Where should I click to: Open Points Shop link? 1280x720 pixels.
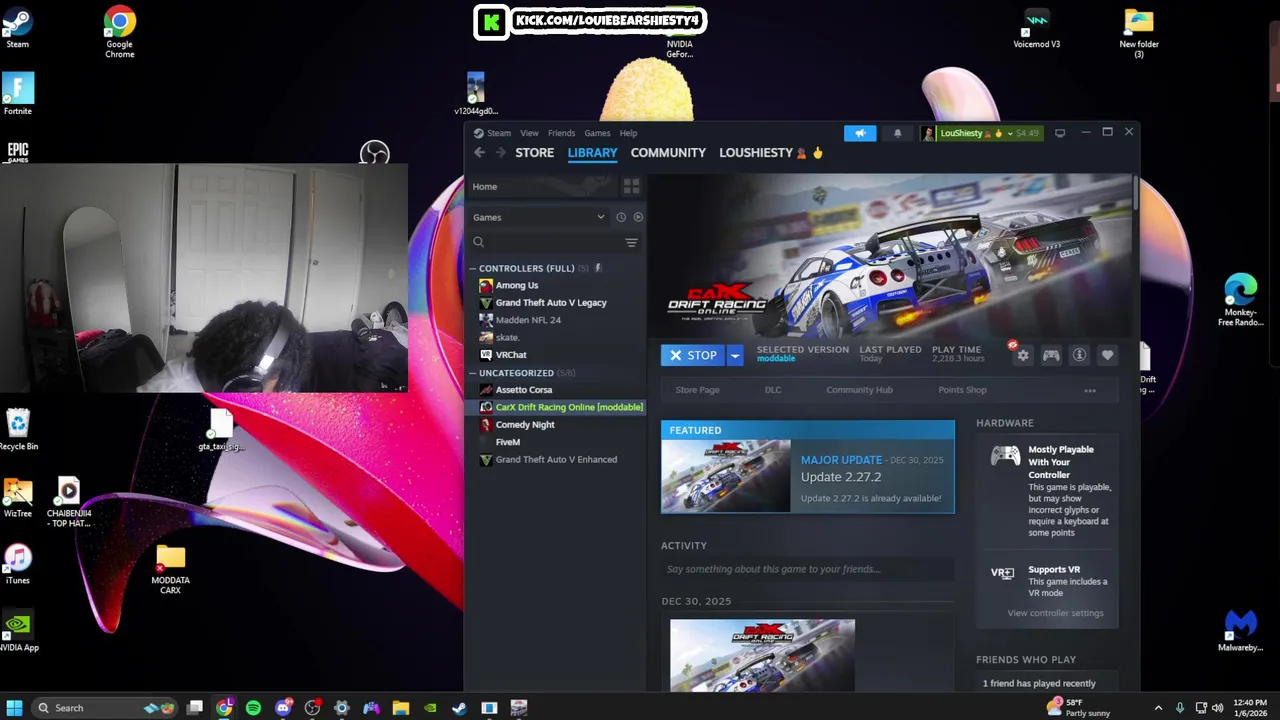[x=962, y=390]
